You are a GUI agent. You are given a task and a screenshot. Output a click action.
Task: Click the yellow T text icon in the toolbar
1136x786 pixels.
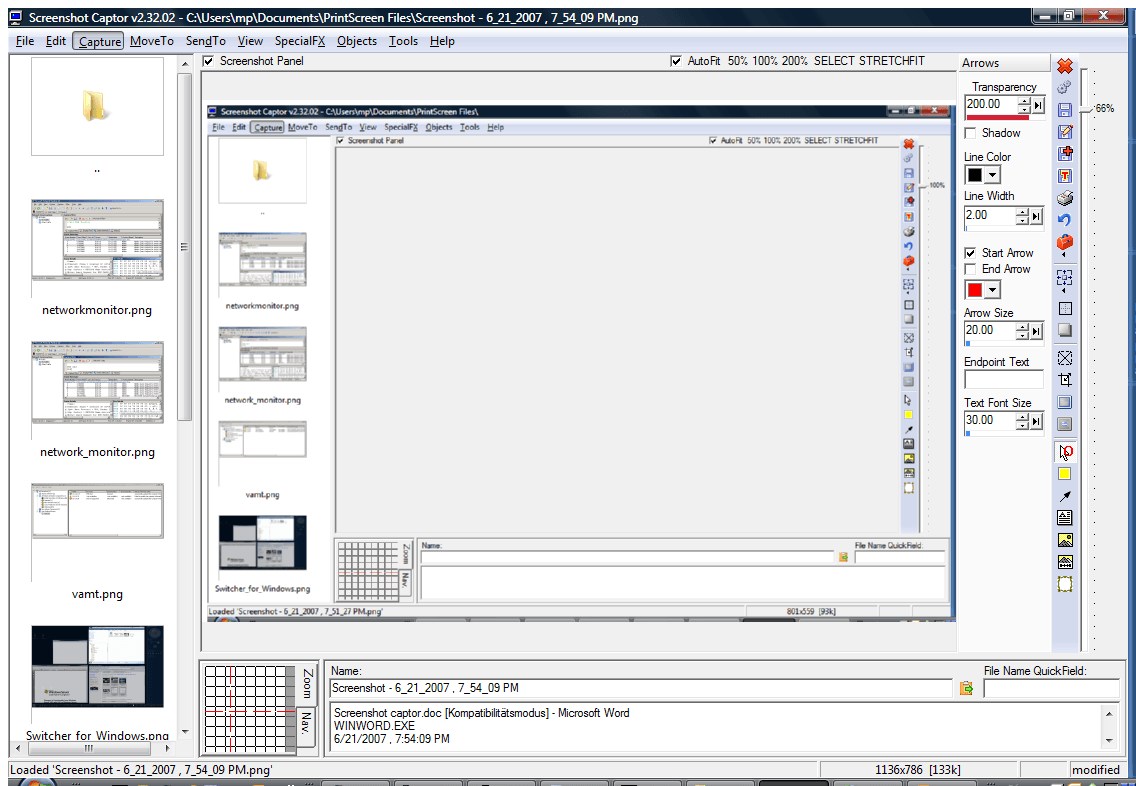1065,176
